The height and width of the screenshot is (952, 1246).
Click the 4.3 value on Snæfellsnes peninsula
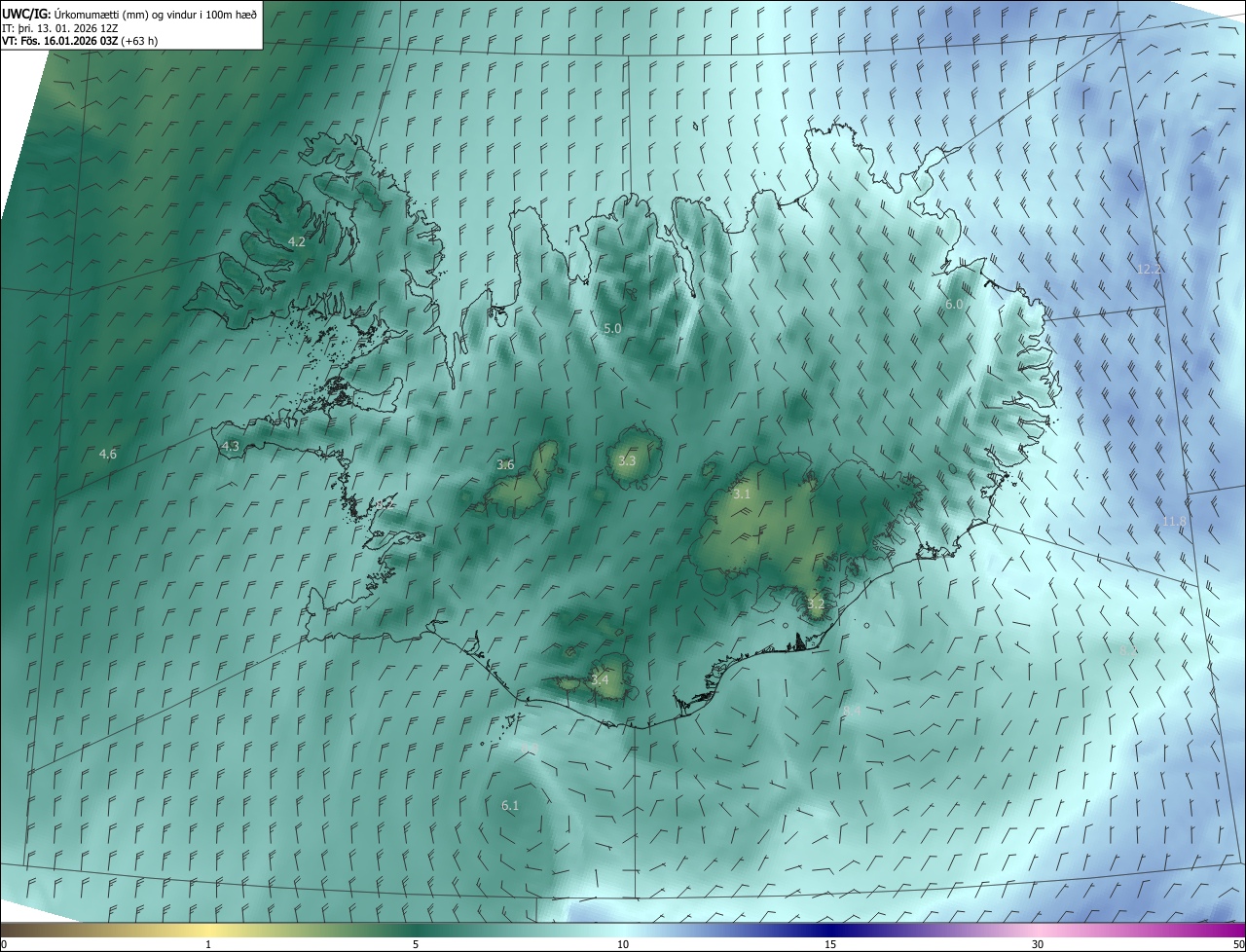[x=231, y=446]
